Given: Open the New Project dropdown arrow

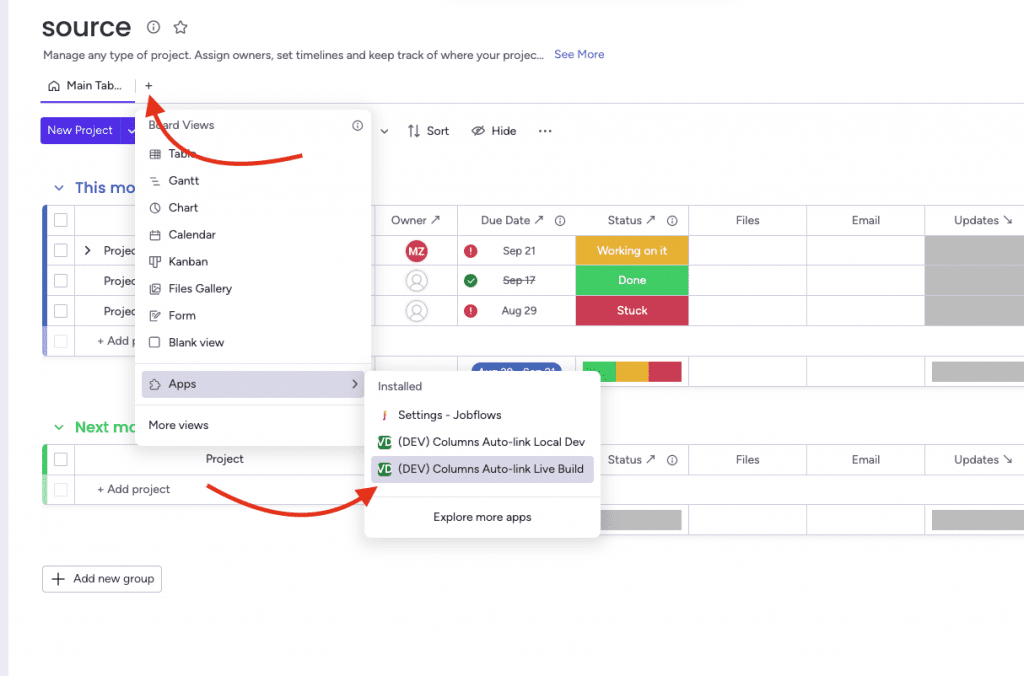Looking at the screenshot, I should pyautogui.click(x=129, y=131).
